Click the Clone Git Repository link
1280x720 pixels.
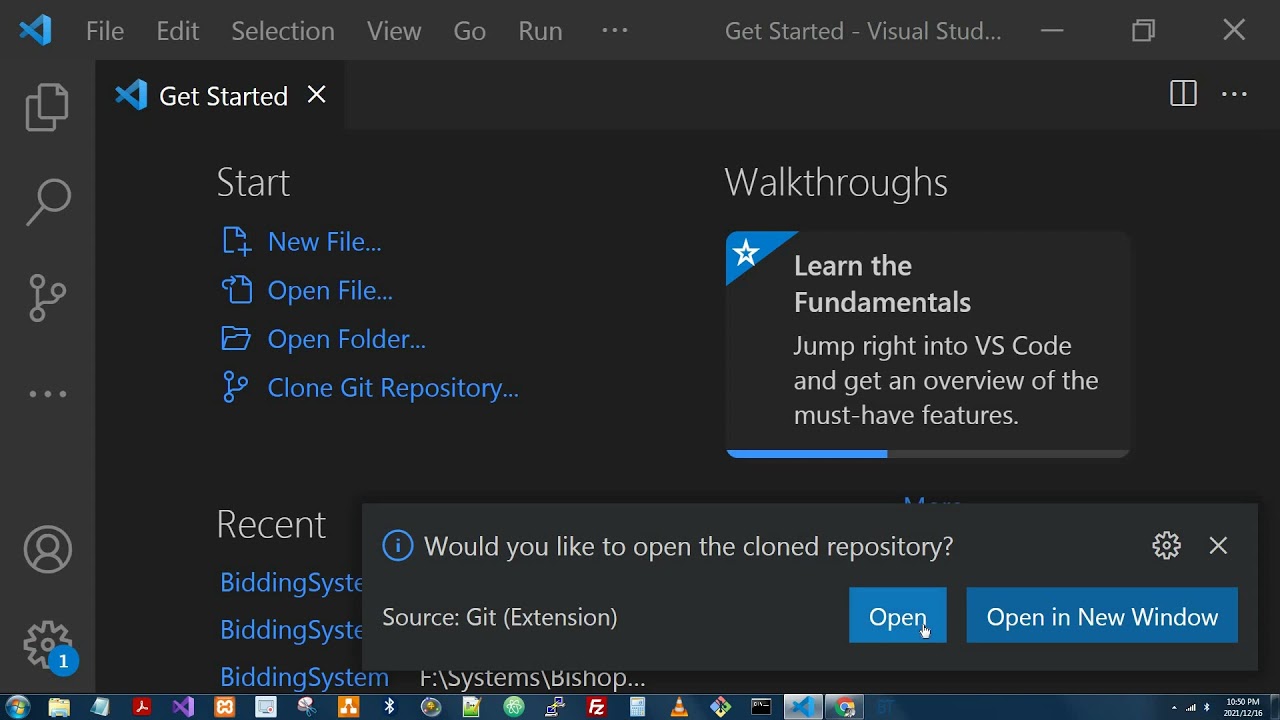pyautogui.click(x=392, y=388)
